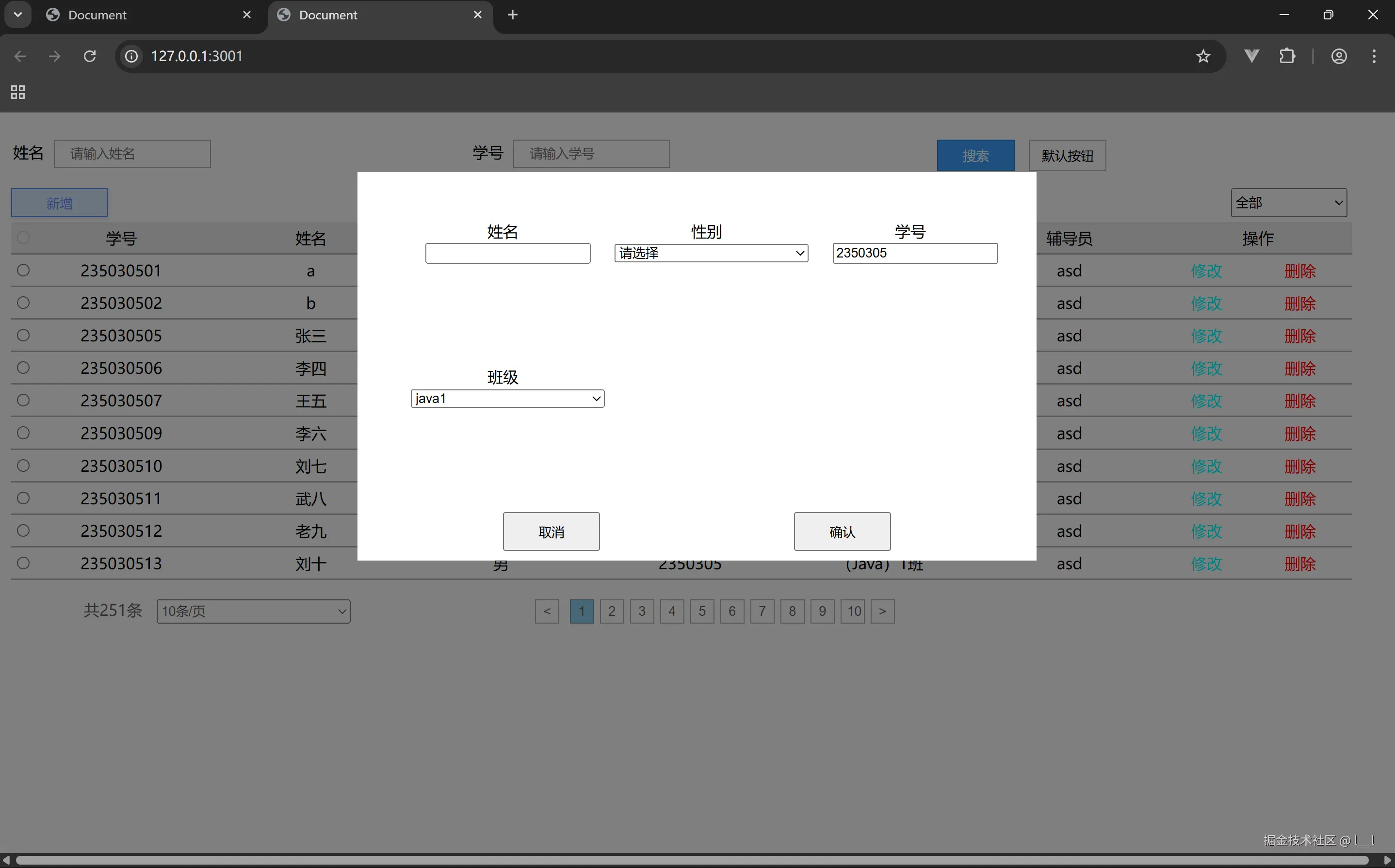Open the browser profile account icon
Image resolution: width=1395 pixels, height=868 pixels.
coord(1339,56)
